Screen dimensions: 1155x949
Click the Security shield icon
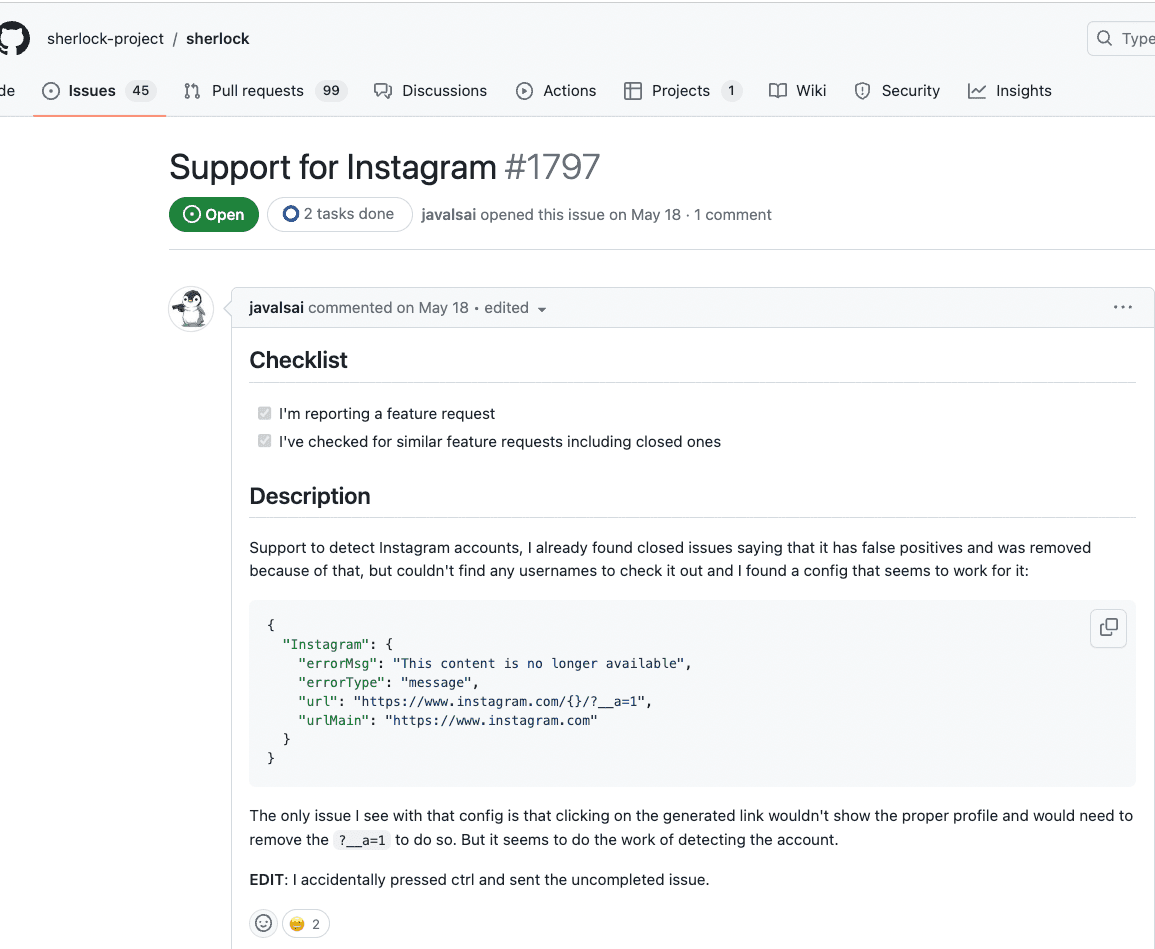coord(862,90)
